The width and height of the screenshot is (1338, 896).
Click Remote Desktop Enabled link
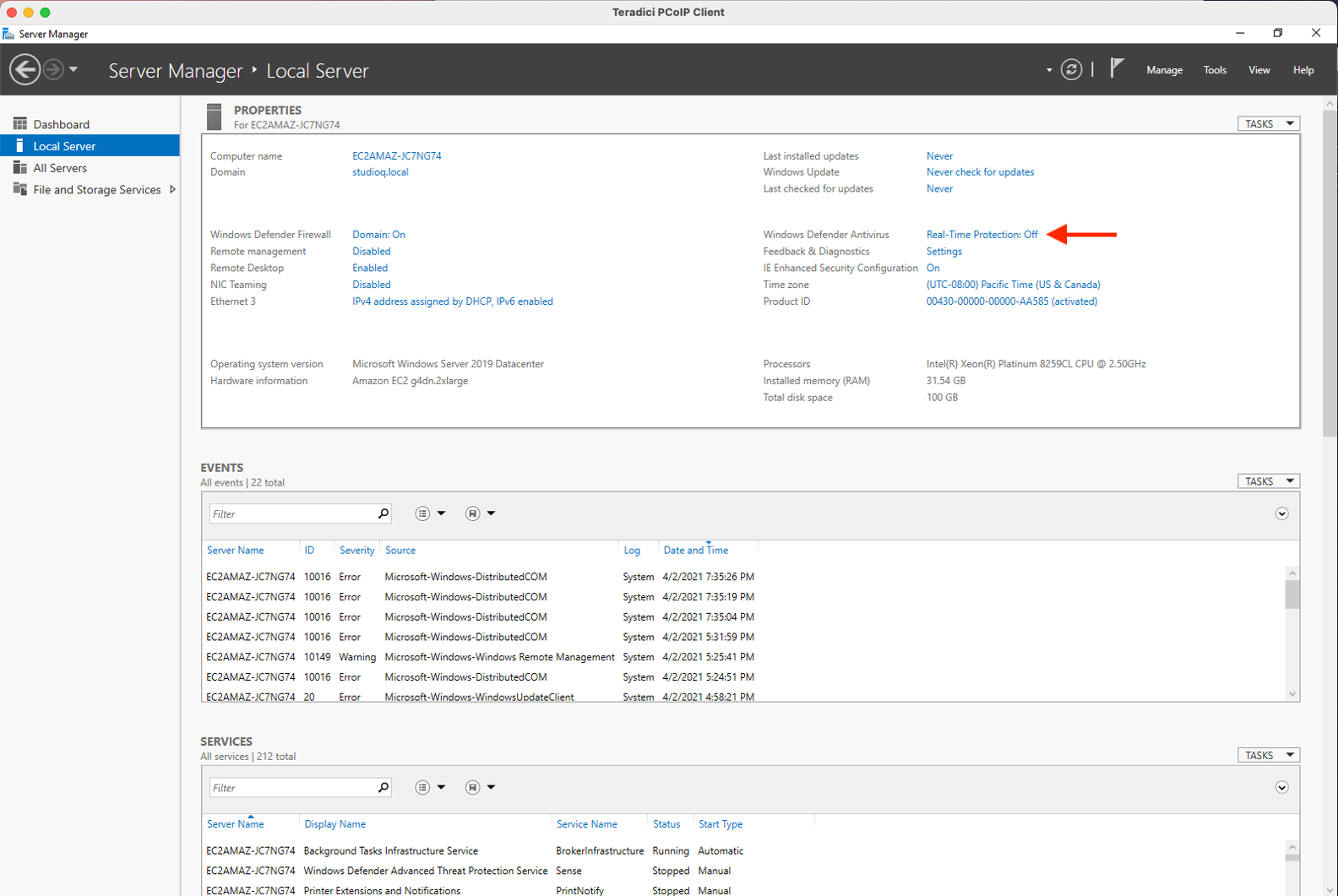click(x=370, y=268)
